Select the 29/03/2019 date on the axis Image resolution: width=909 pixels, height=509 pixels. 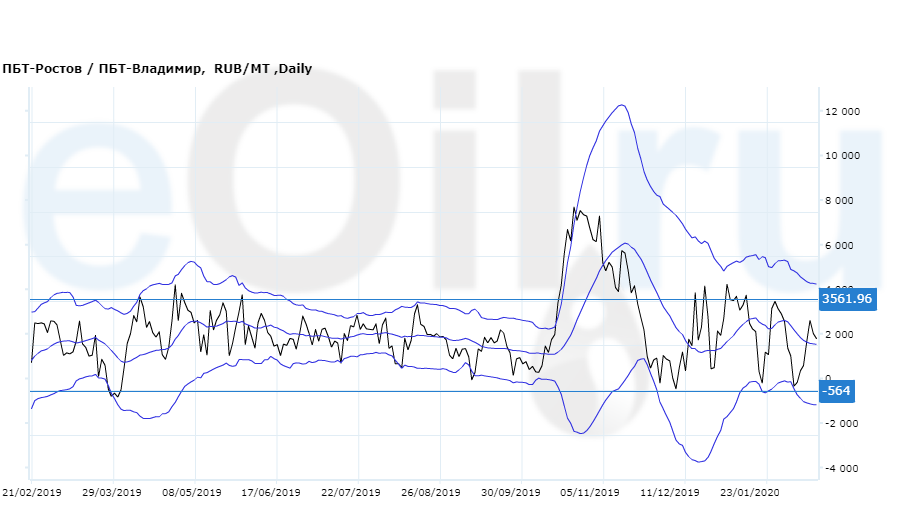[113, 493]
